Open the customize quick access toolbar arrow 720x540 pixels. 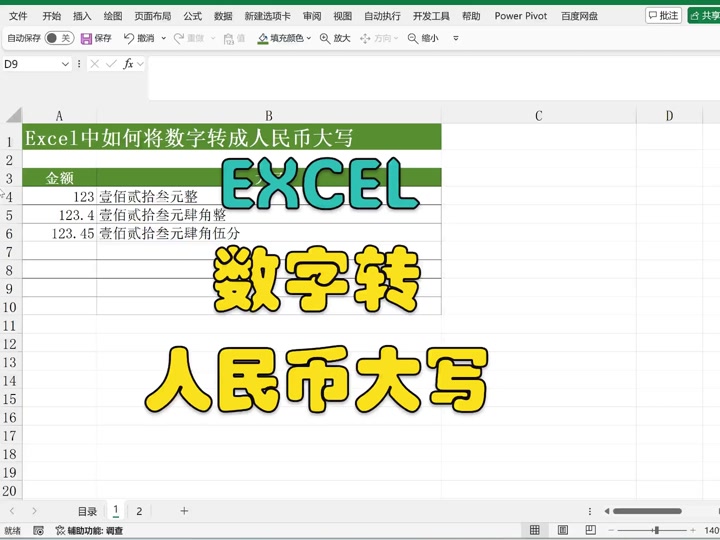pos(456,39)
